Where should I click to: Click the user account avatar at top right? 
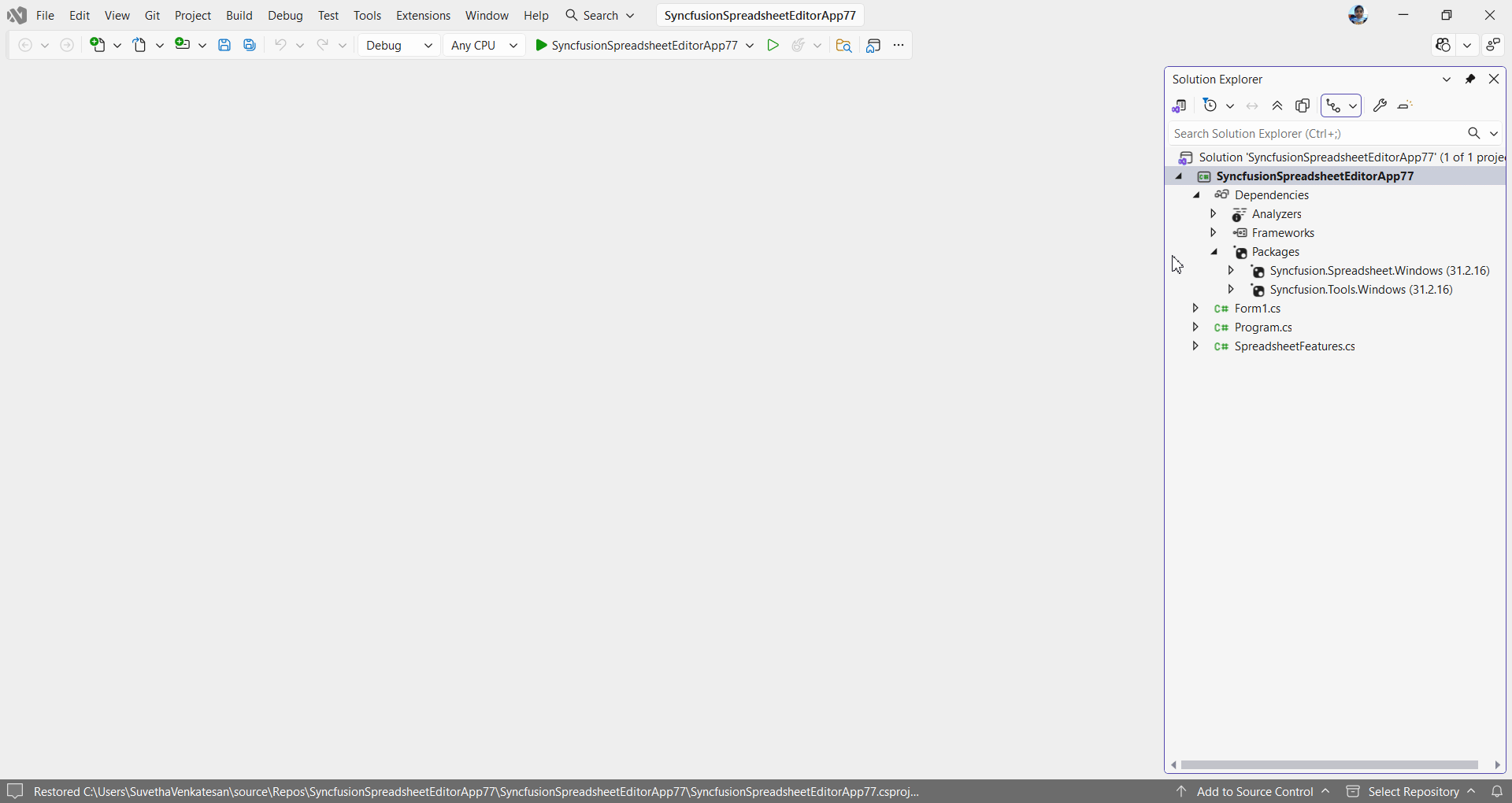1359,15
